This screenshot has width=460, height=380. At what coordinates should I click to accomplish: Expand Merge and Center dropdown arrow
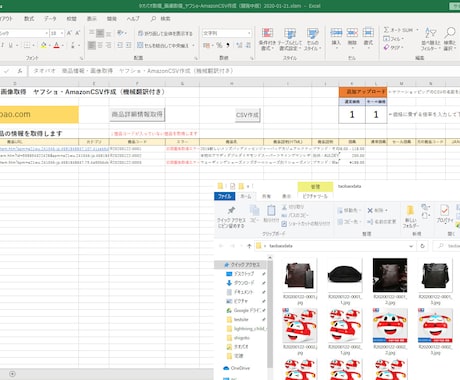193,45
